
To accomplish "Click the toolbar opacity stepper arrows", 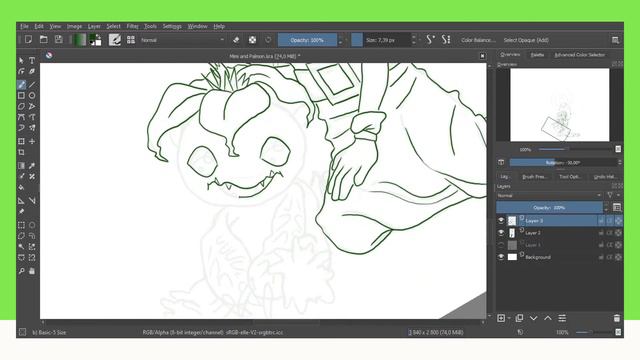I will [x=340, y=40].
